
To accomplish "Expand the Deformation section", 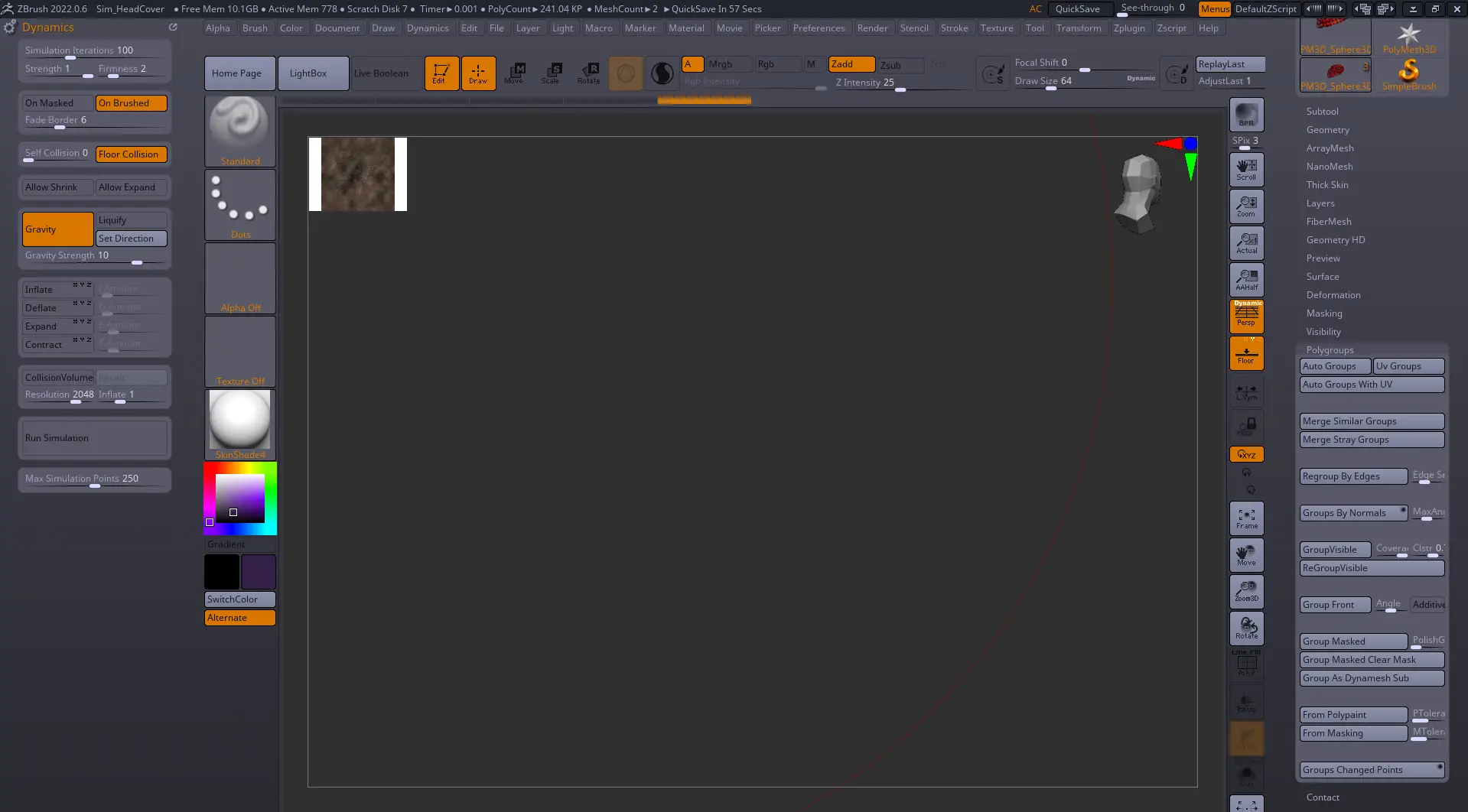I will 1333,295.
